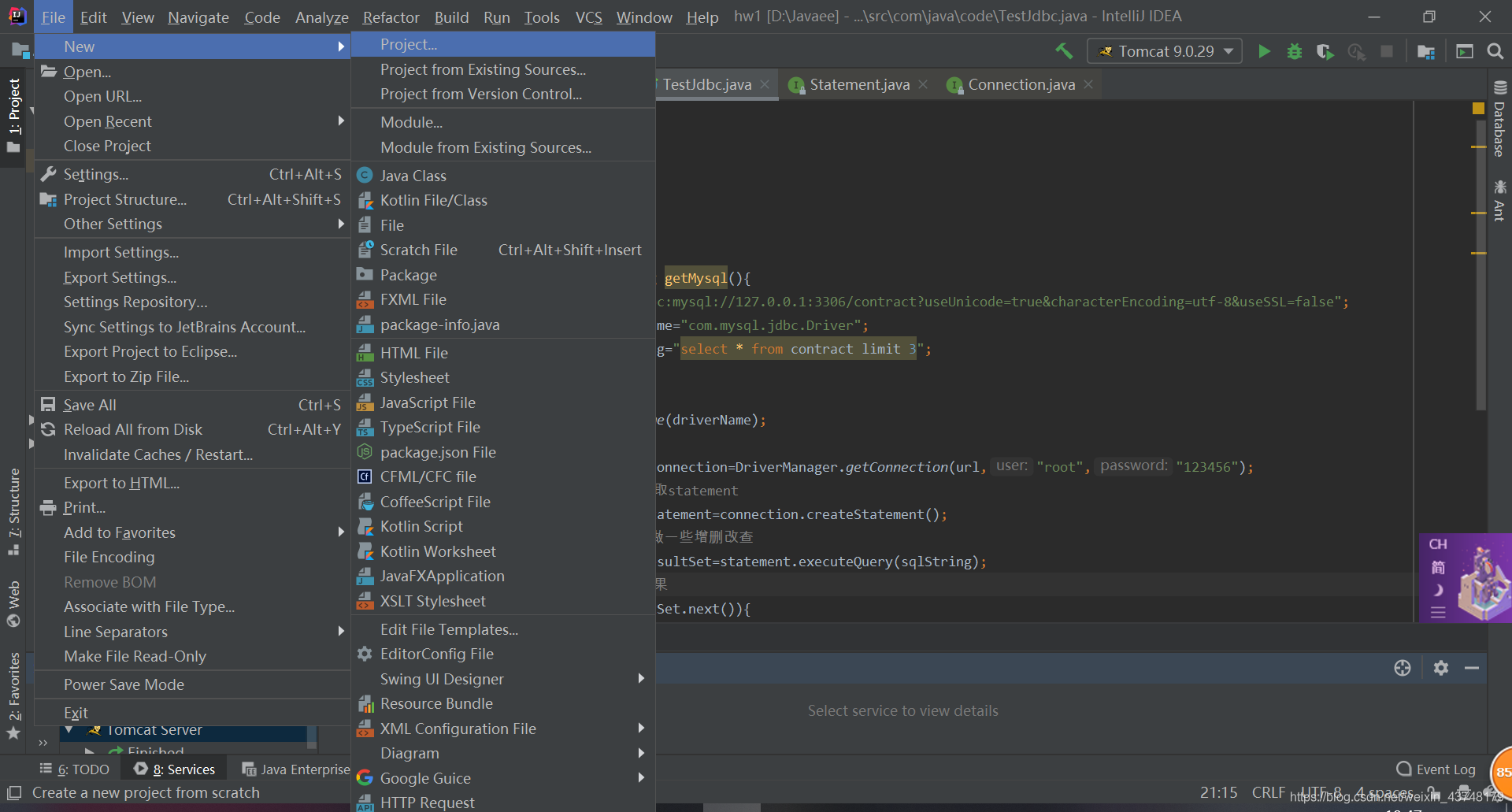Viewport: 1512px width, 812px height.
Task: Open the Database tool window
Action: click(x=1499, y=119)
